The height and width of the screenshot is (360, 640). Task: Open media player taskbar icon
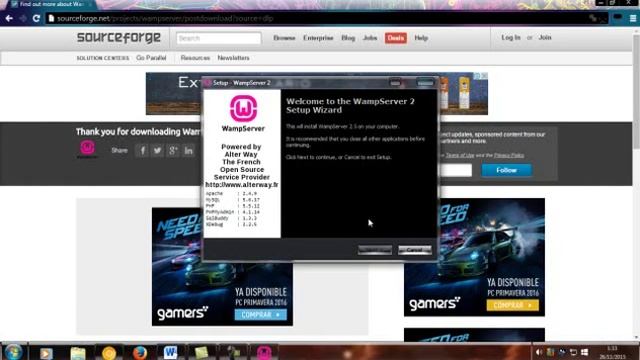[x=46, y=353]
